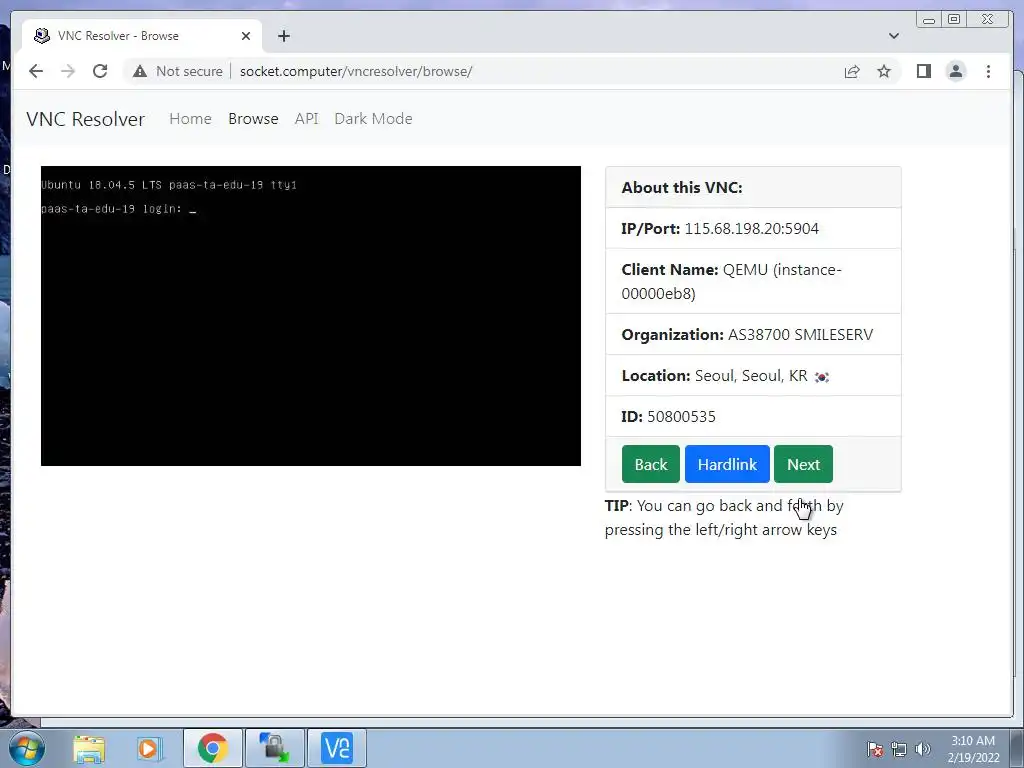
Task: Open the Home nav link
Action: click(190, 119)
